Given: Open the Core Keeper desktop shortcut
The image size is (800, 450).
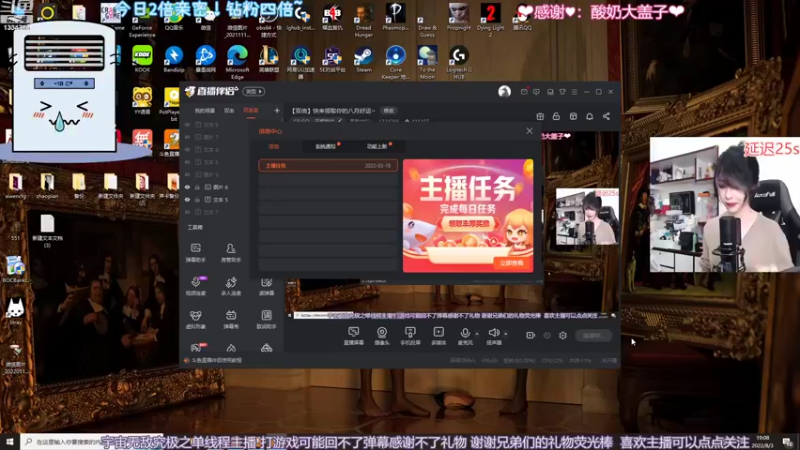Looking at the screenshot, I should [x=395, y=61].
